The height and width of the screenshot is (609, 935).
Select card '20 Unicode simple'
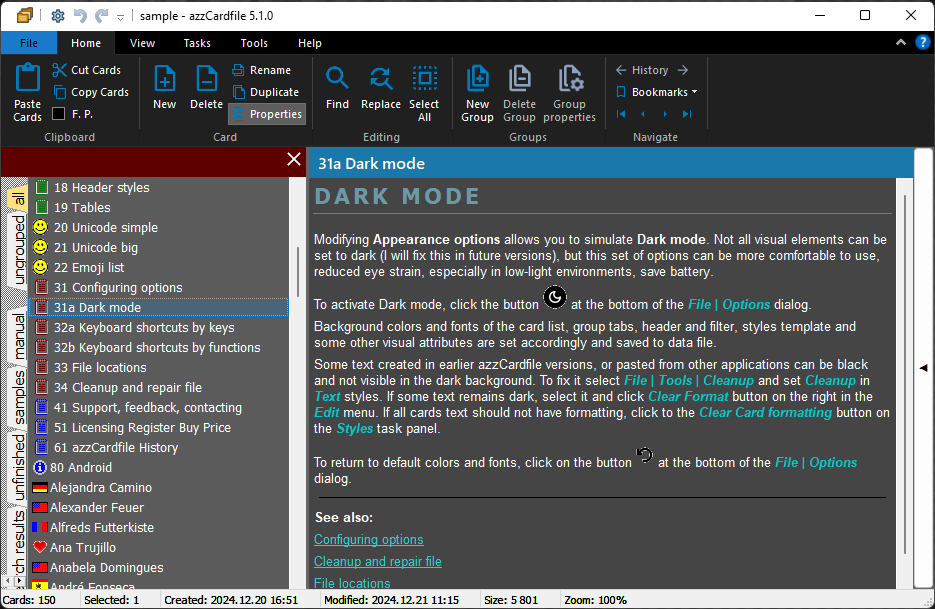click(x=159, y=227)
